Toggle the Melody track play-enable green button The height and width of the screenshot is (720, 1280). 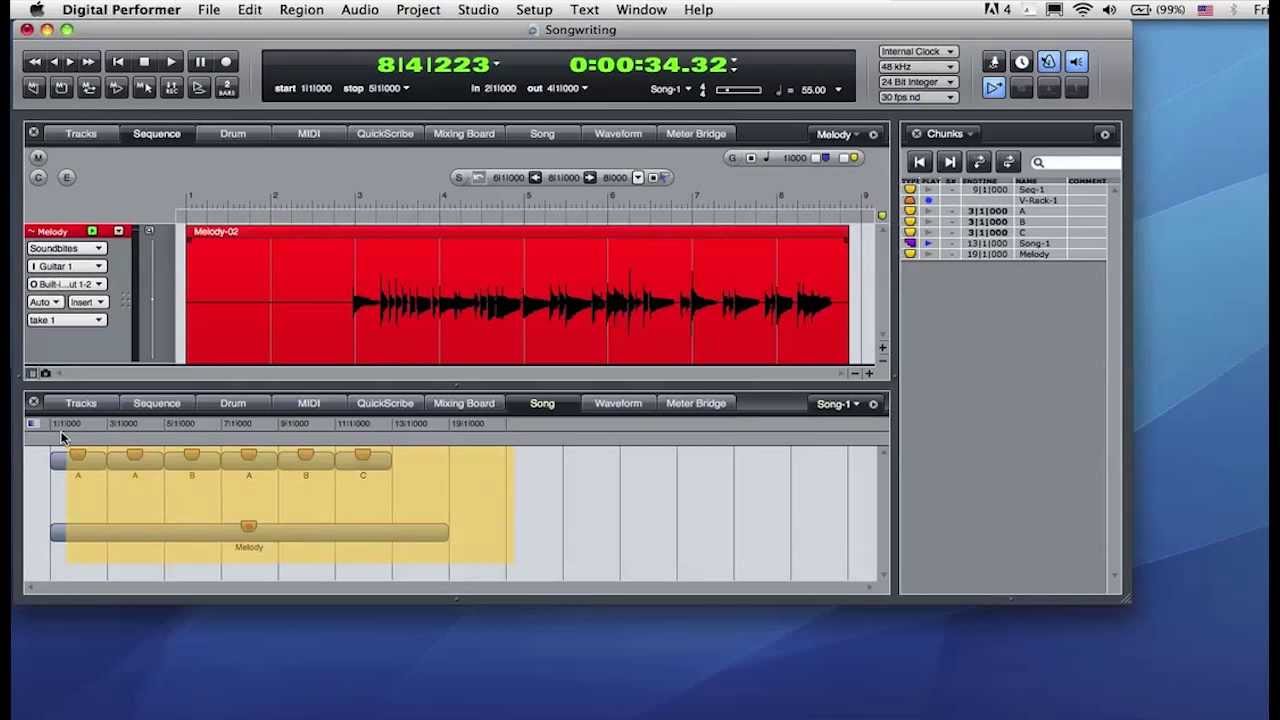(92, 232)
